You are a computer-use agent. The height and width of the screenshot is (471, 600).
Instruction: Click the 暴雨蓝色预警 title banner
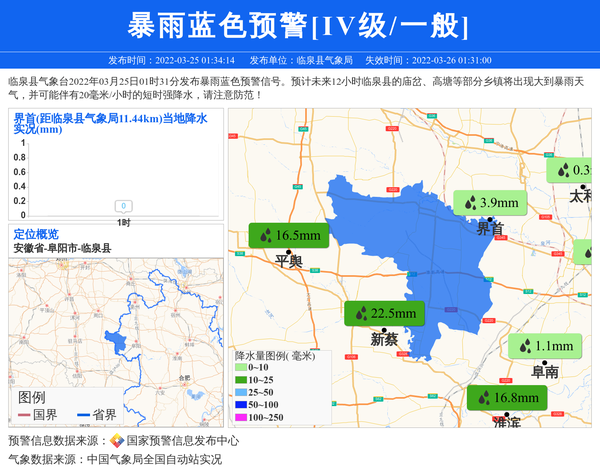tap(299, 25)
